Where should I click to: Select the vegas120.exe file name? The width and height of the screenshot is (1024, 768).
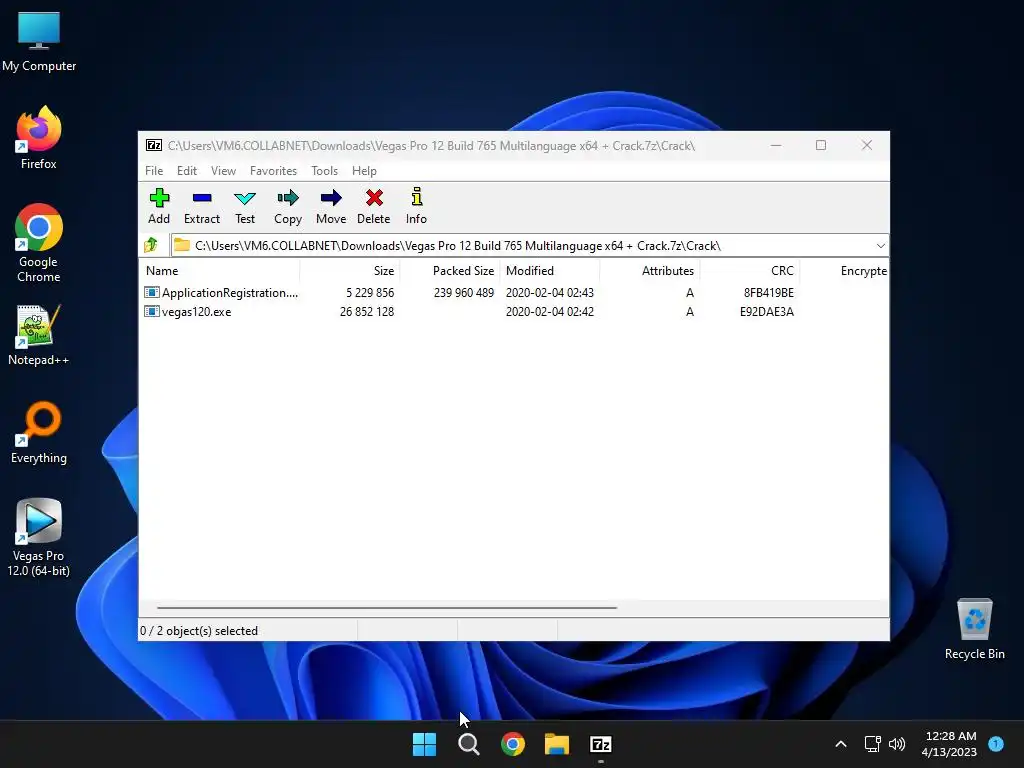[197, 312]
